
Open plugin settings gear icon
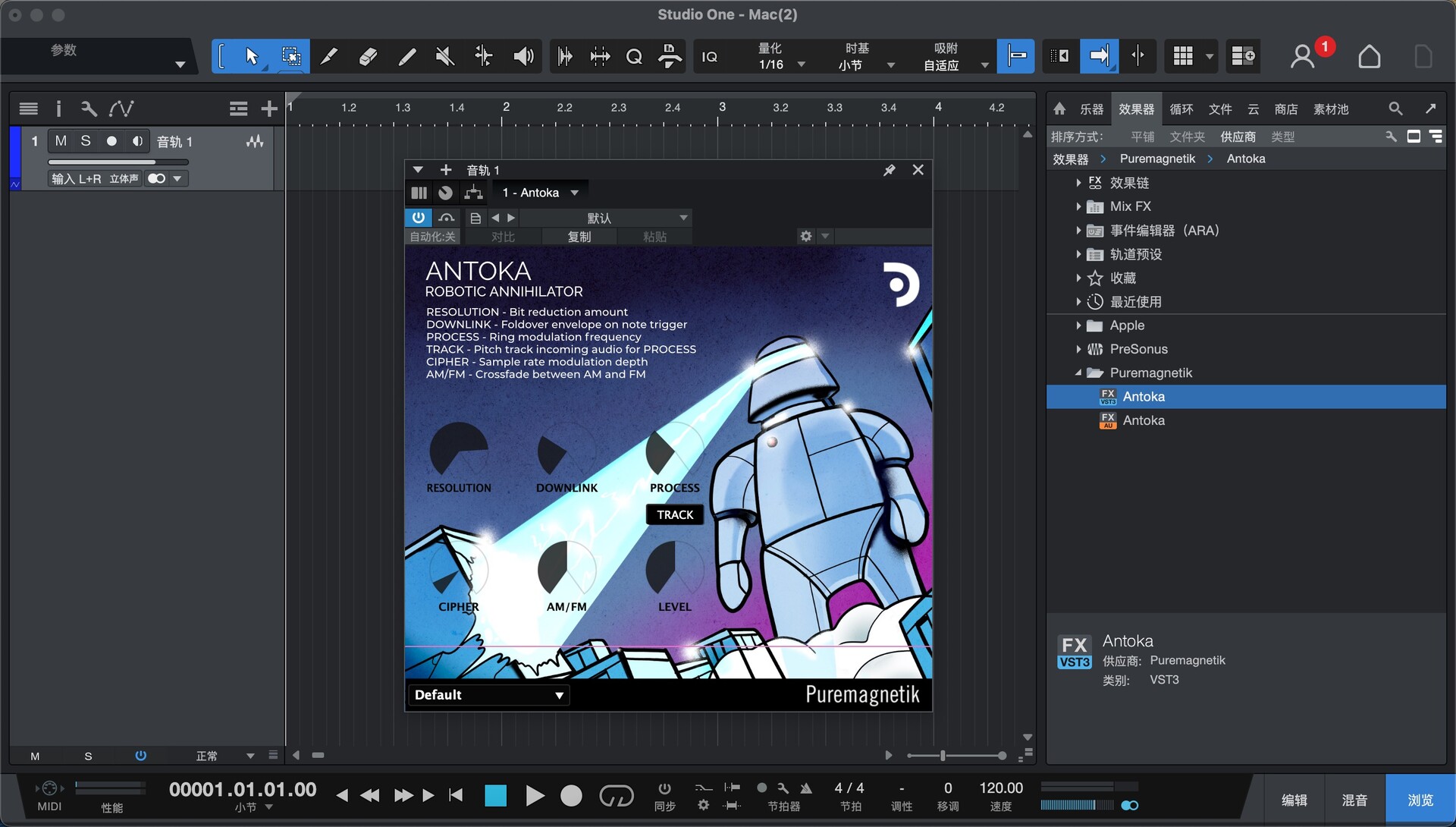pyautogui.click(x=805, y=236)
